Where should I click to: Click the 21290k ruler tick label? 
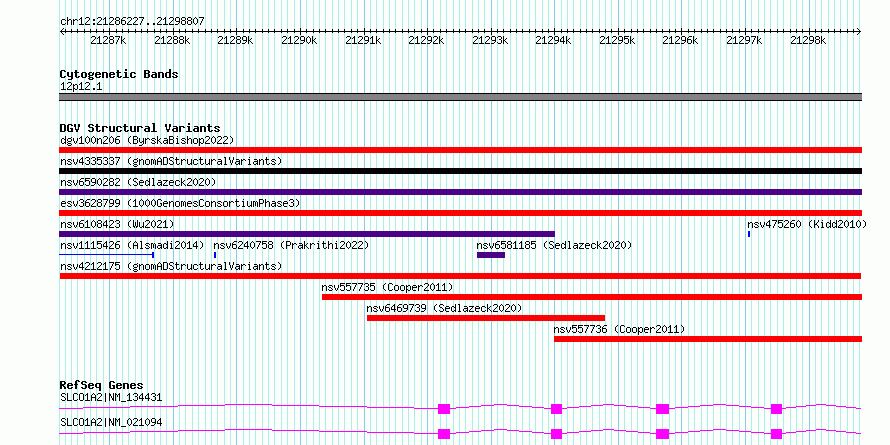pos(299,41)
